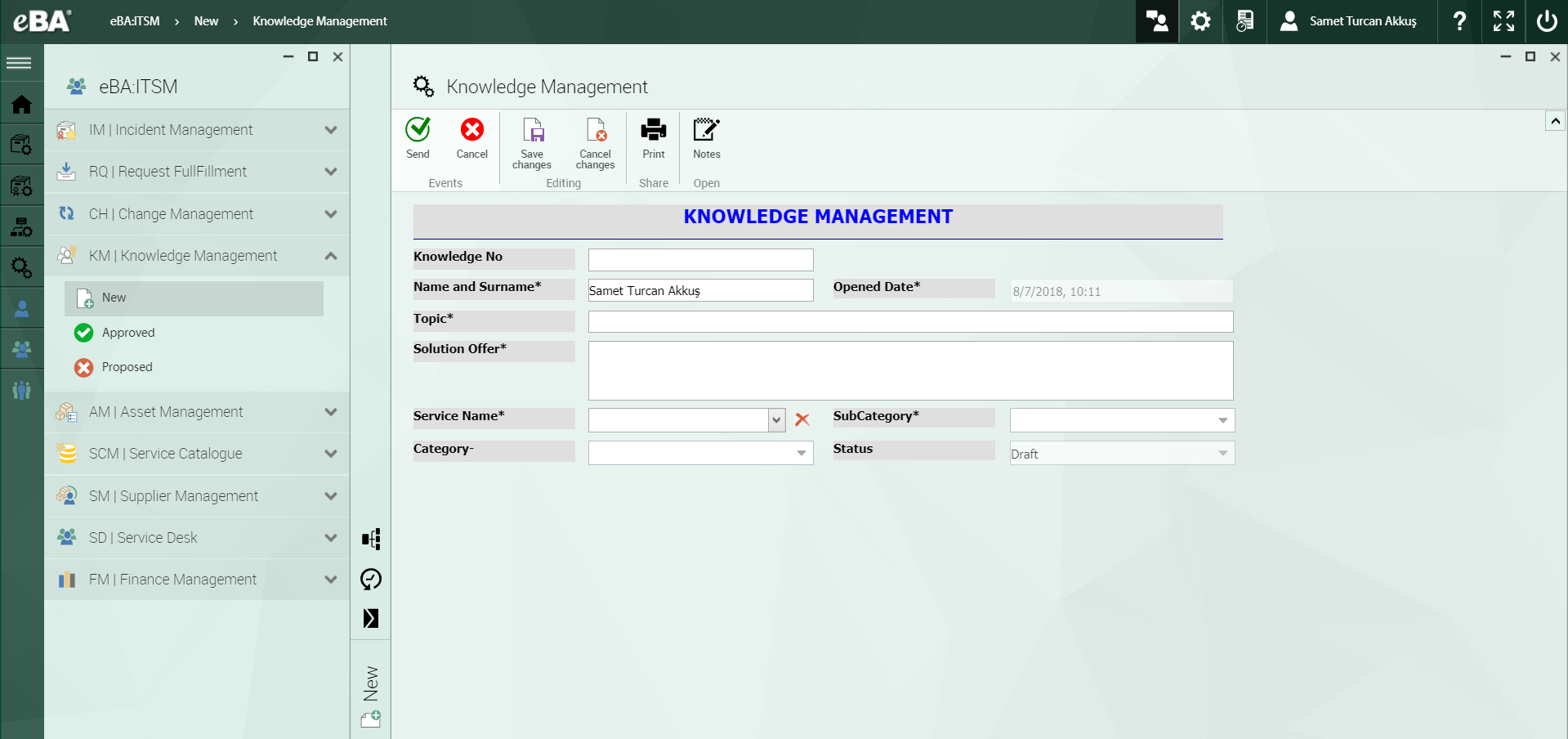Viewport: 1568px width, 739px height.
Task: Click the Solution Offer text area
Action: click(910, 370)
